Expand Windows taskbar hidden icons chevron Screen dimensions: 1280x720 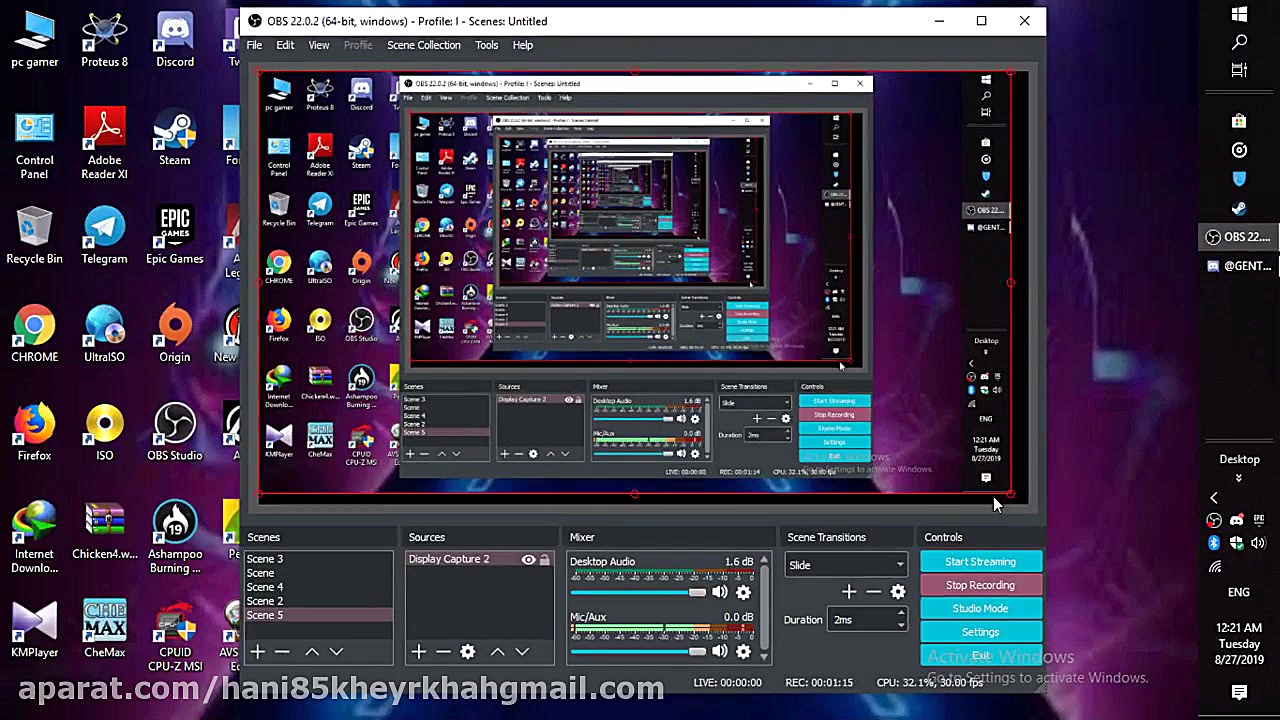1214,498
